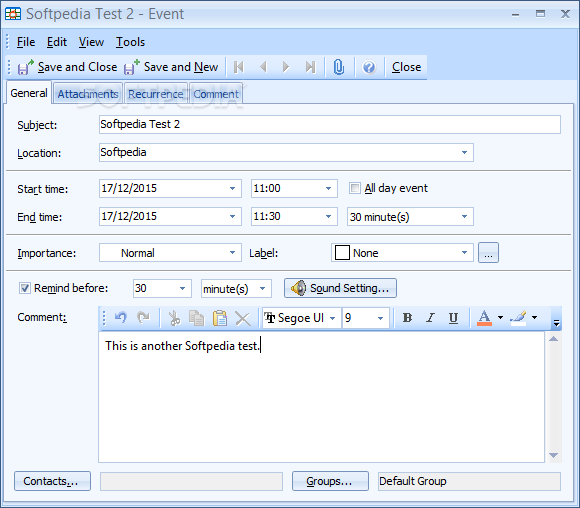
Task: Open the File menu
Action: click(x=26, y=42)
